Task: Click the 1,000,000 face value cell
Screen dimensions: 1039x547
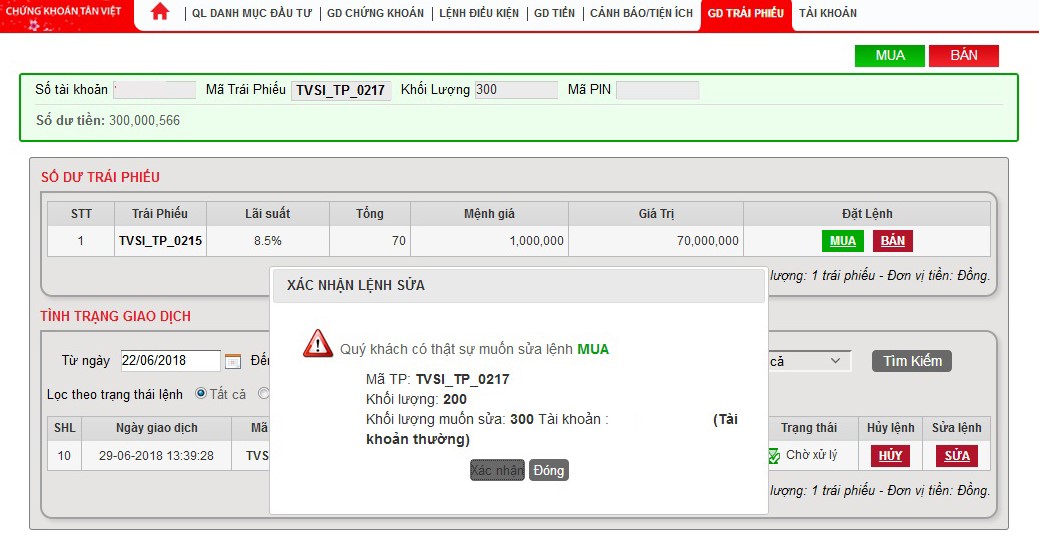Action: 489,241
